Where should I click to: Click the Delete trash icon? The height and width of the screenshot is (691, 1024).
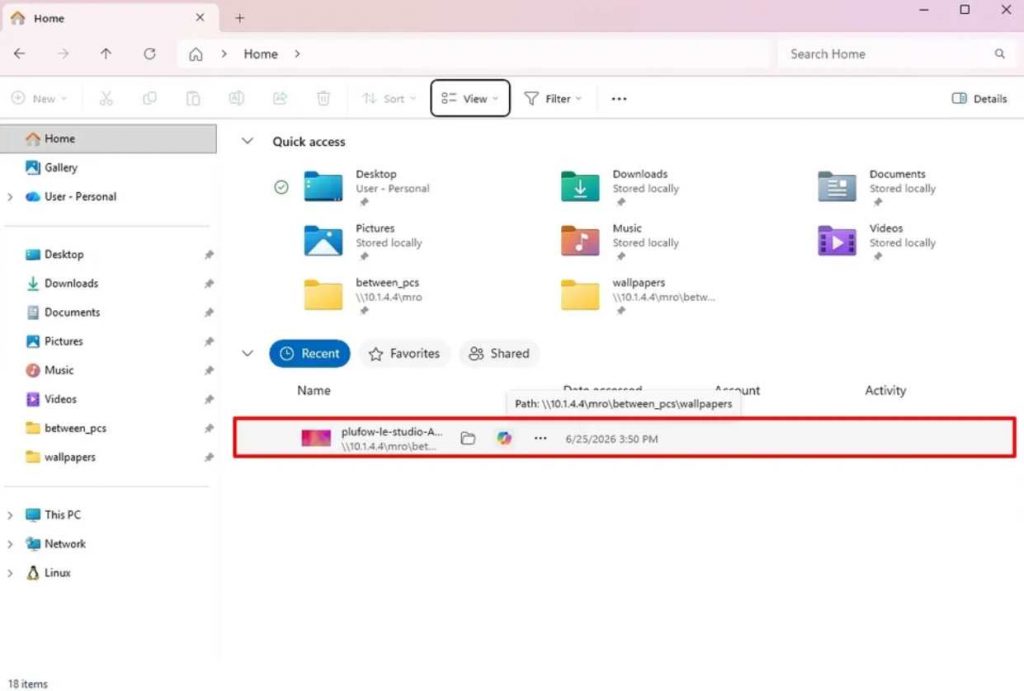(323, 99)
